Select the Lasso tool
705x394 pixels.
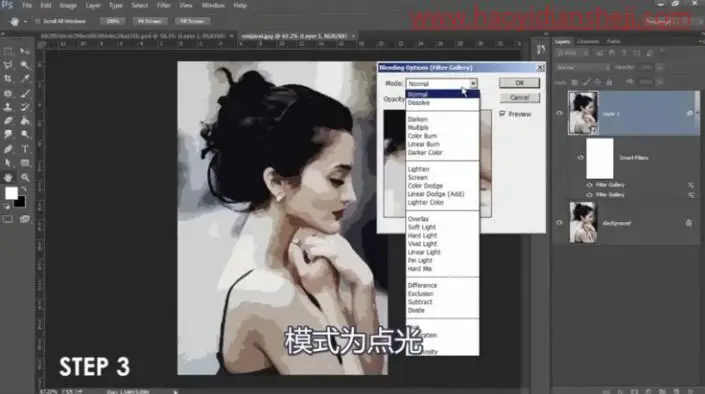8,65
